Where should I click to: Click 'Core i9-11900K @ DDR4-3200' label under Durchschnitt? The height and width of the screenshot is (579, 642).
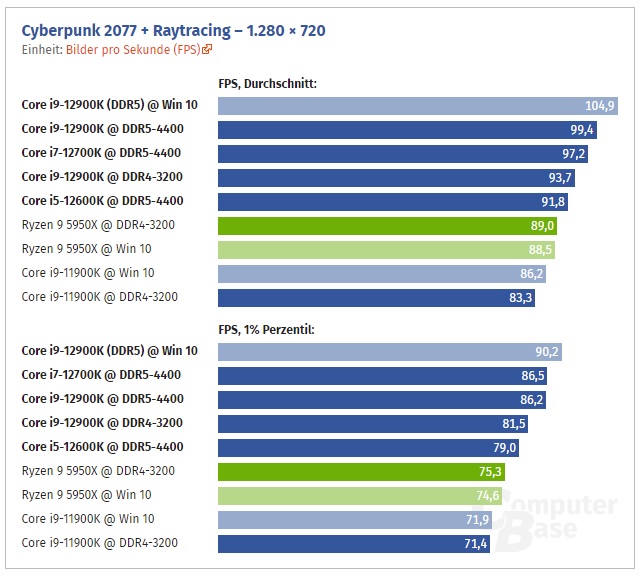point(99,297)
